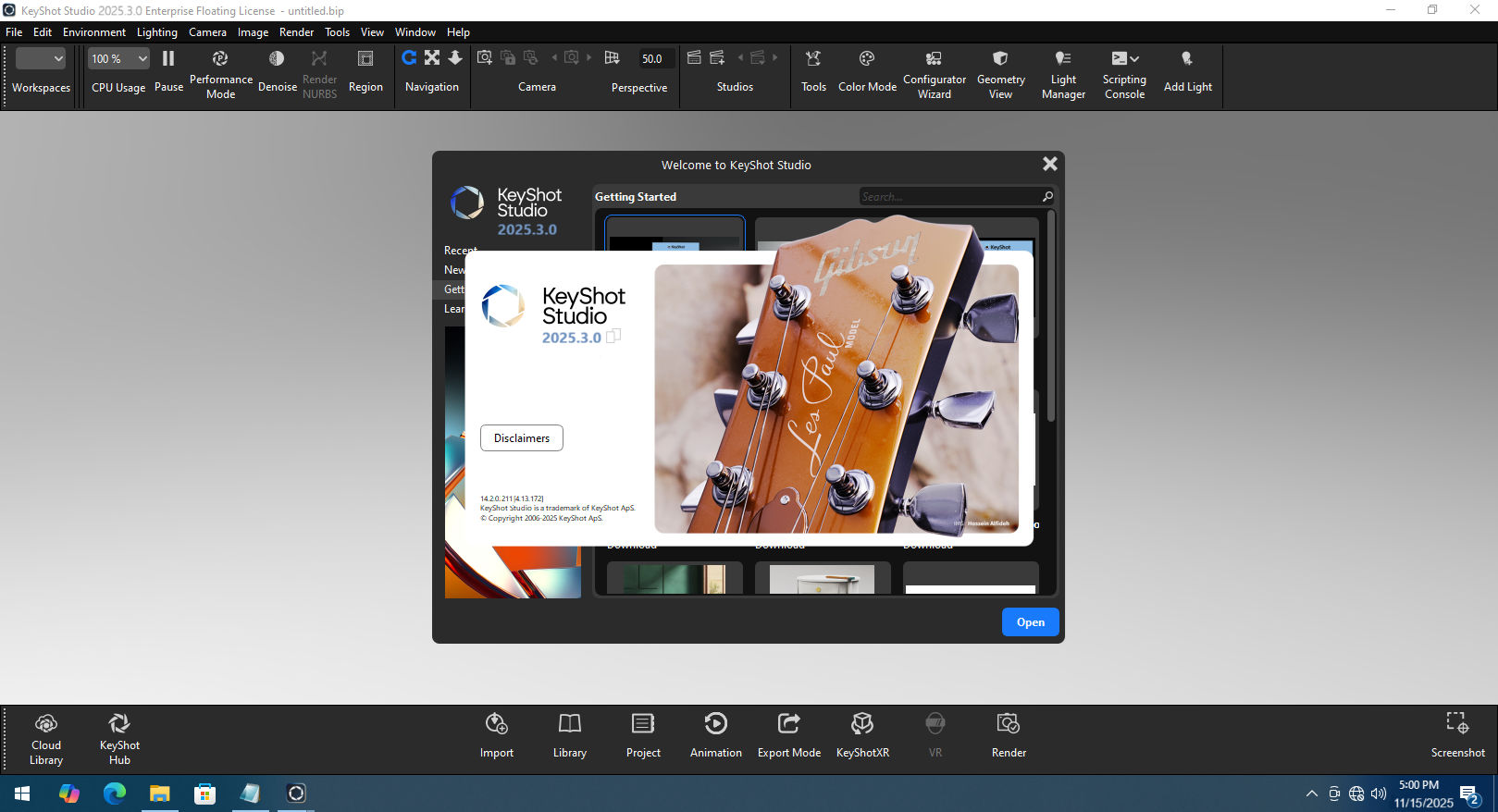Image resolution: width=1498 pixels, height=812 pixels.
Task: Open the Tools toolbar button
Action: (813, 71)
